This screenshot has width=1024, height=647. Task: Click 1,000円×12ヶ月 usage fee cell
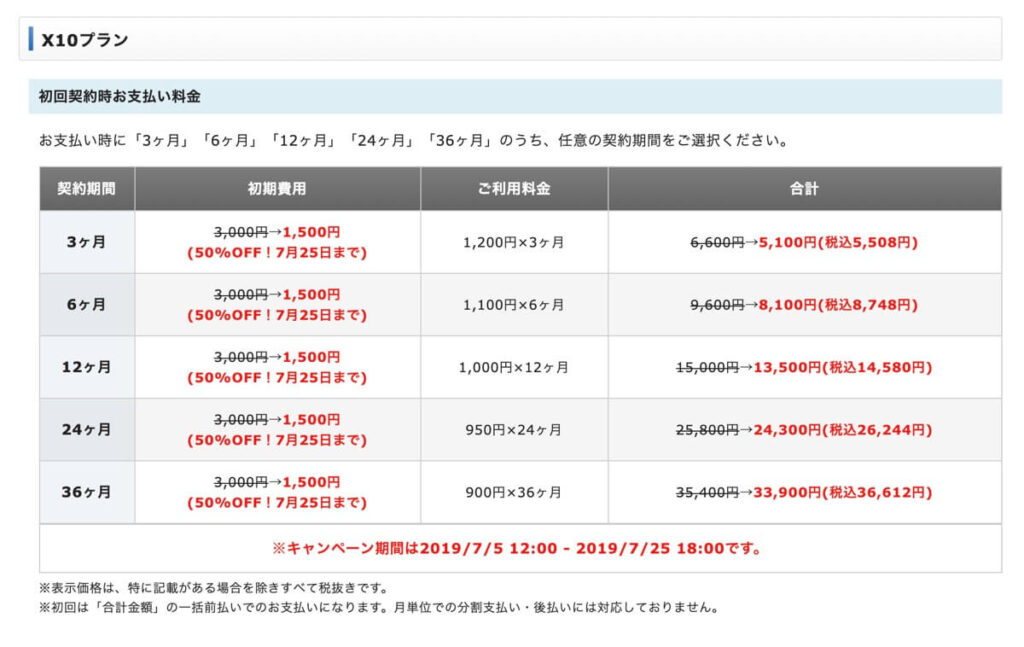coord(514,368)
